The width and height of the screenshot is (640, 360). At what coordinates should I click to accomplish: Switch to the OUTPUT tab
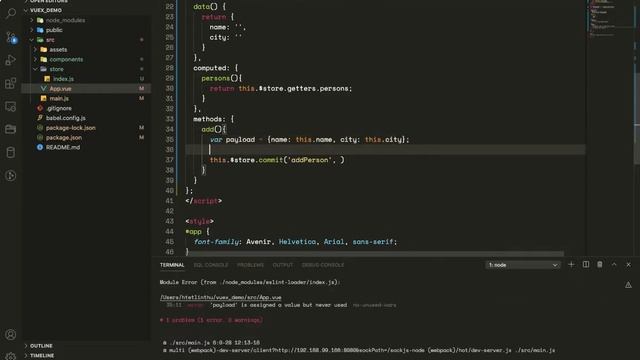282,265
